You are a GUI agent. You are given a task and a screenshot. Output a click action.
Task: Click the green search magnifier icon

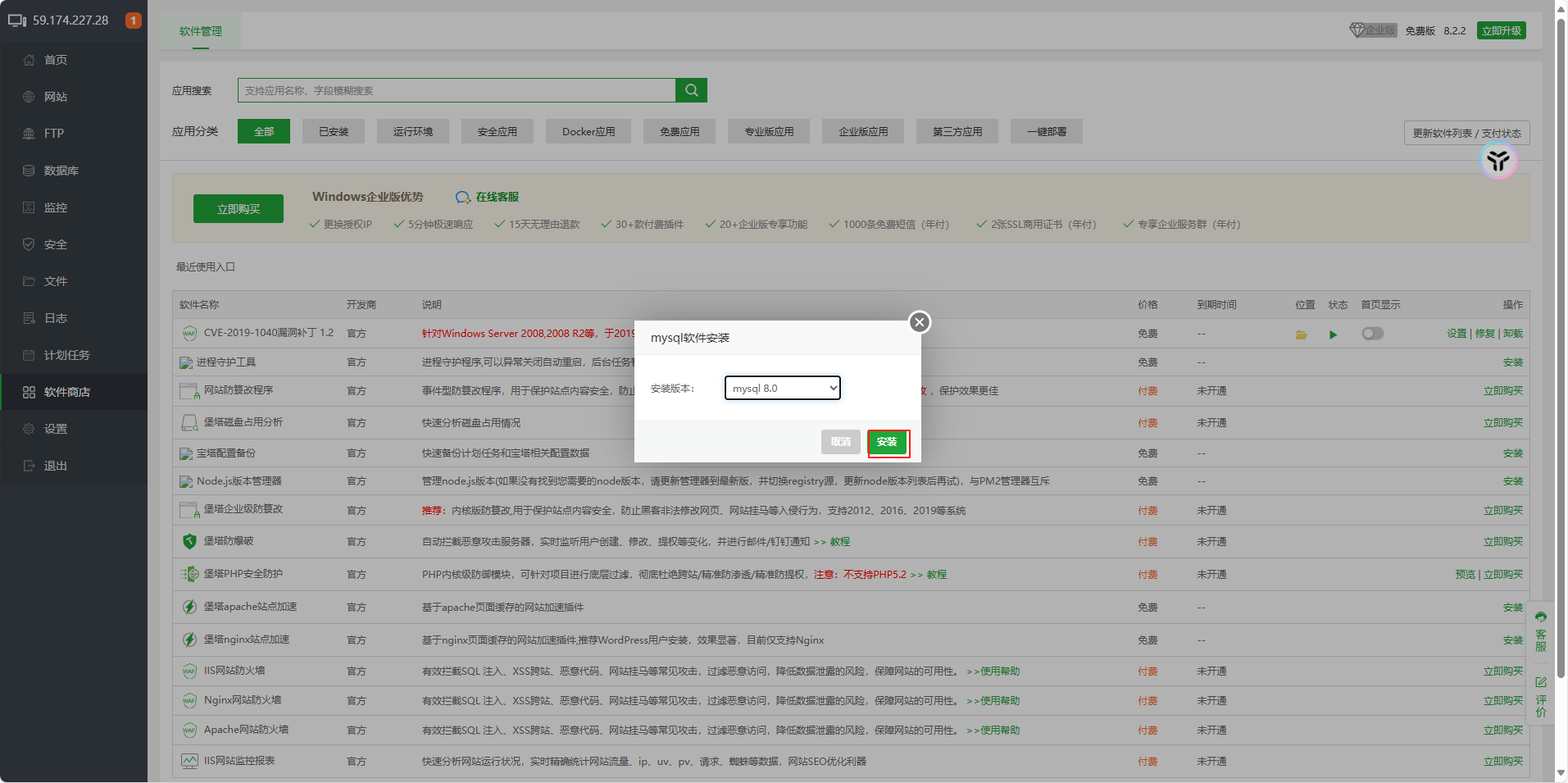click(691, 90)
